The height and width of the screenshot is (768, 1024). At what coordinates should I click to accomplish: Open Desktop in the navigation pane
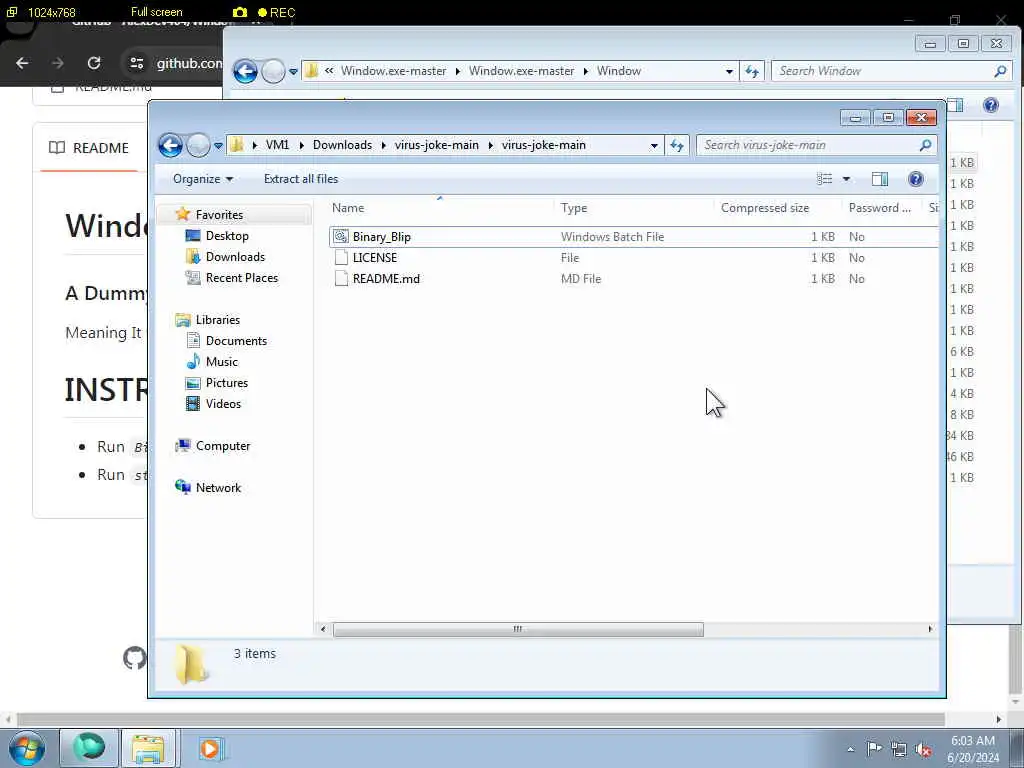point(227,236)
